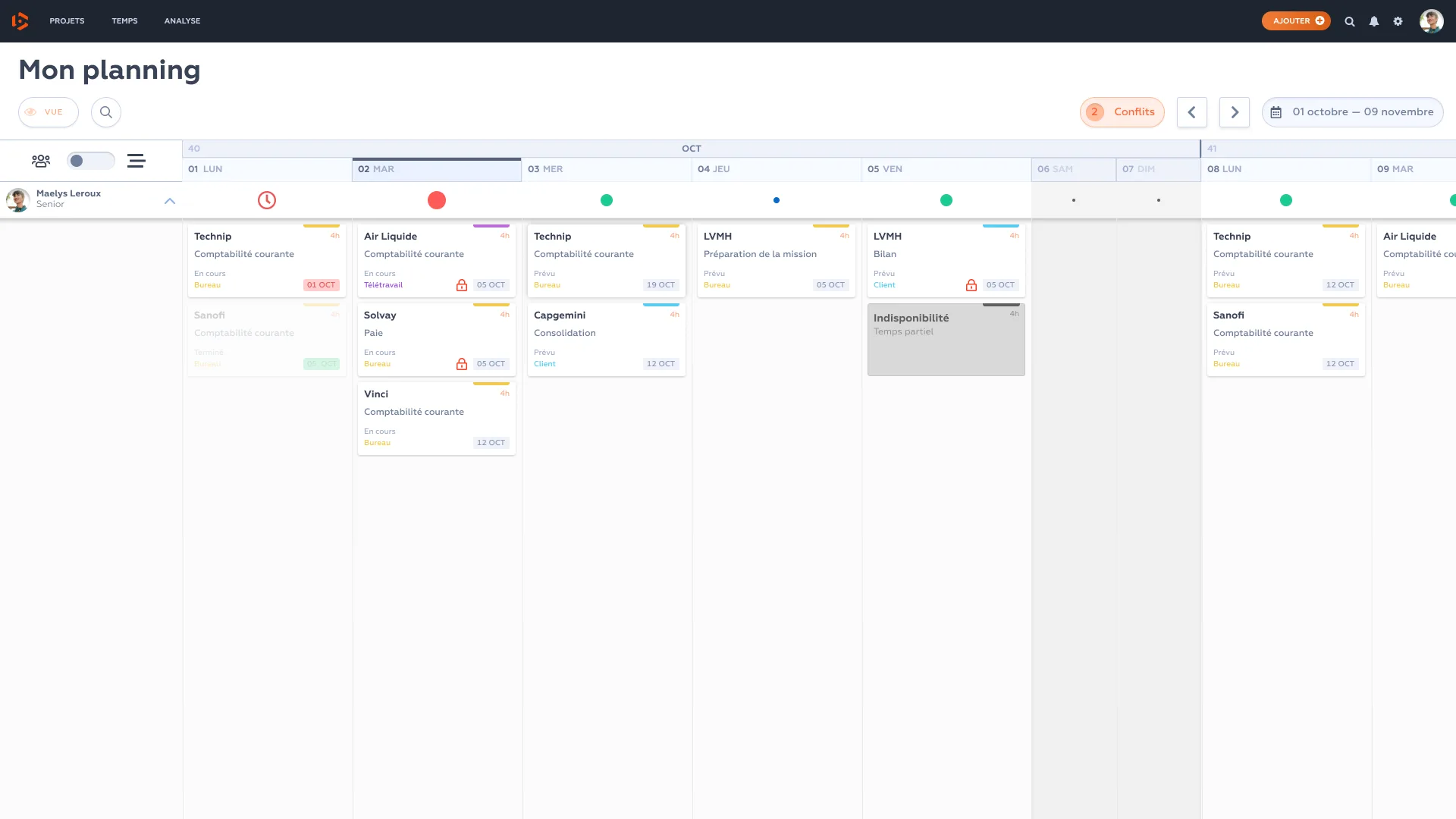Collapse Maelys Leroux row chevron
1456x819 pixels.
(170, 201)
